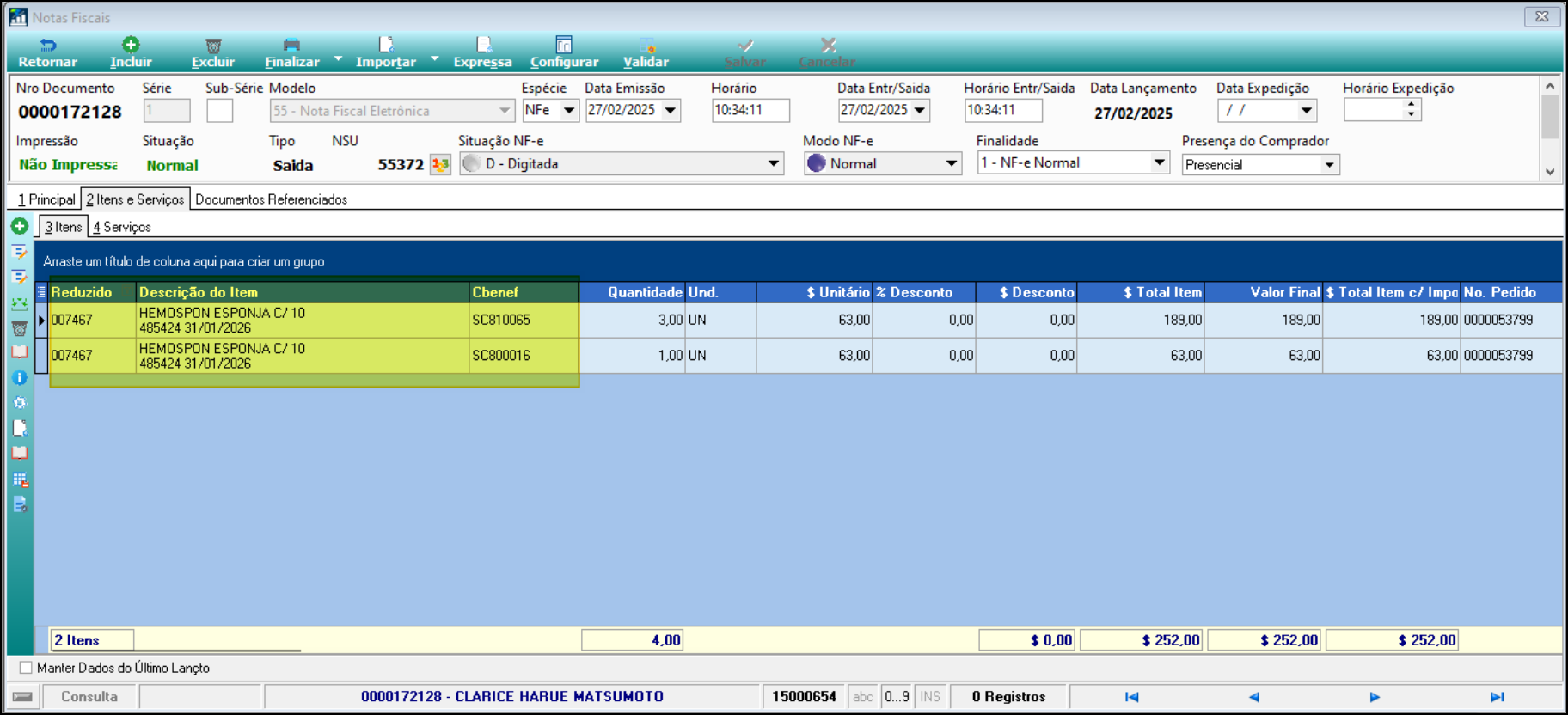The image size is (1568, 715).
Task: Click the Descrição do Item column header
Action: 303,292
